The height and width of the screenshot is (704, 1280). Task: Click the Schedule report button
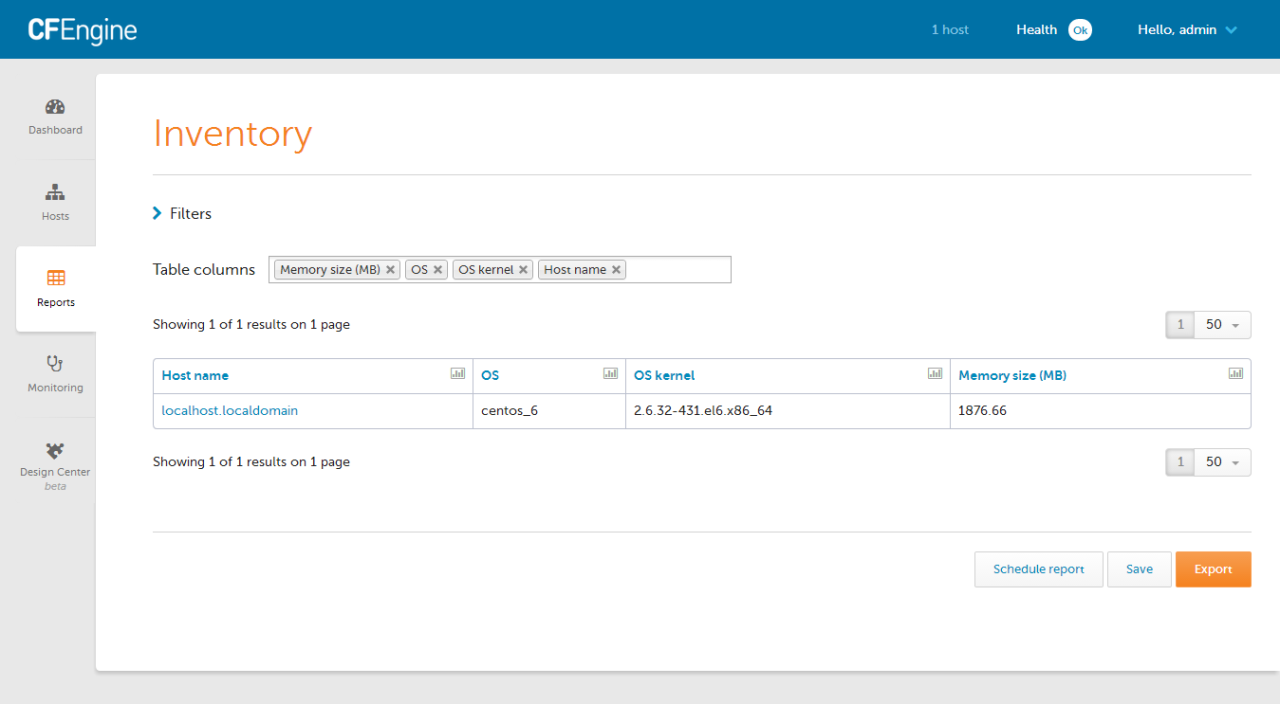click(1038, 568)
